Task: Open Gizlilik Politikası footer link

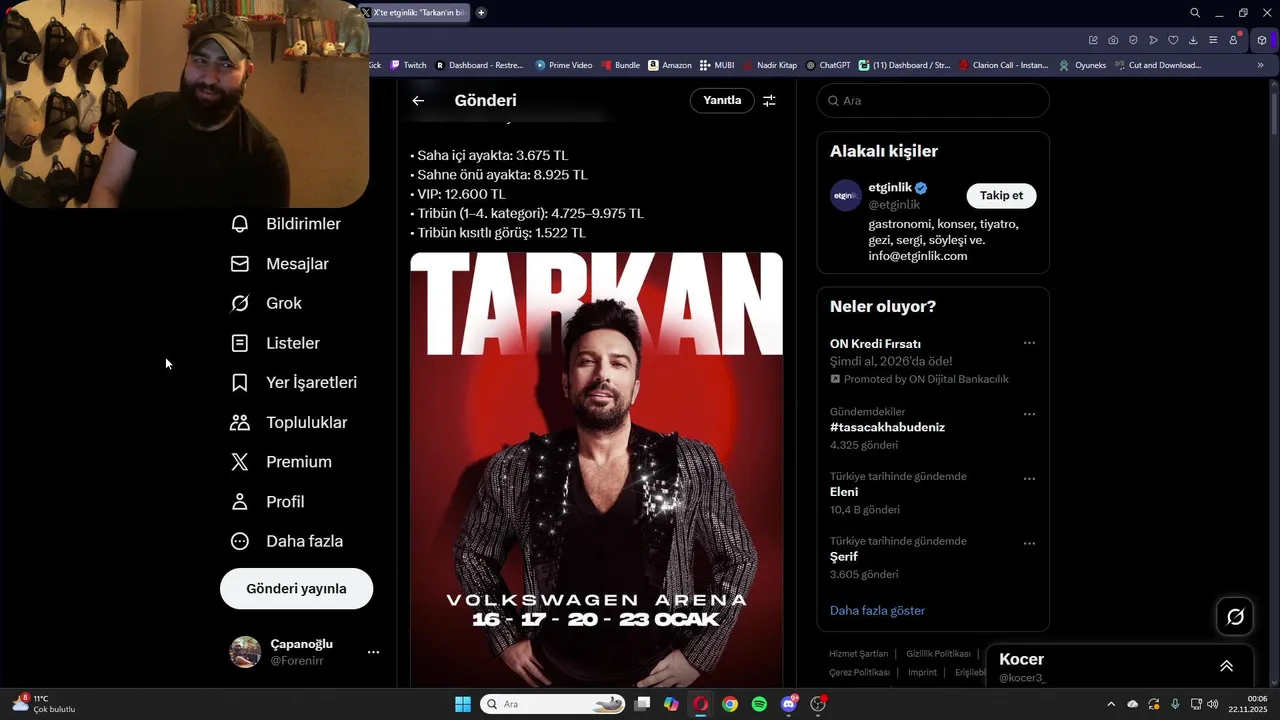Action: (938, 654)
